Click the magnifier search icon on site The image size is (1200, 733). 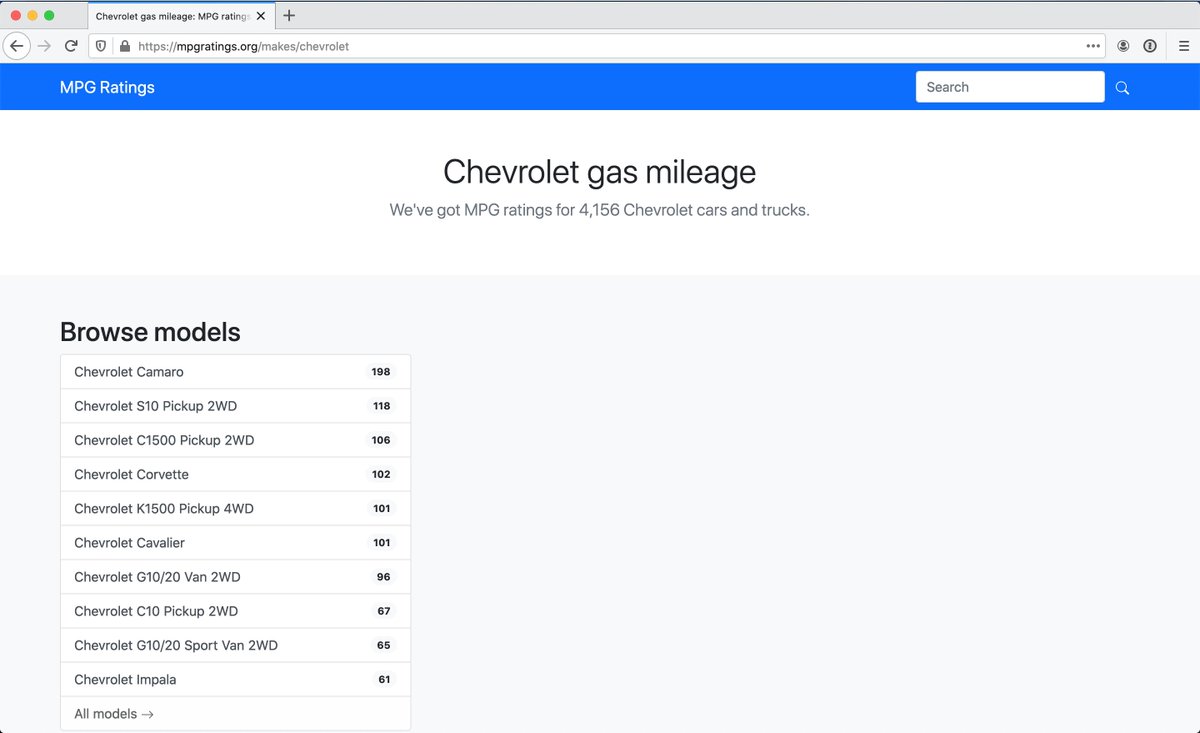[x=1122, y=88]
